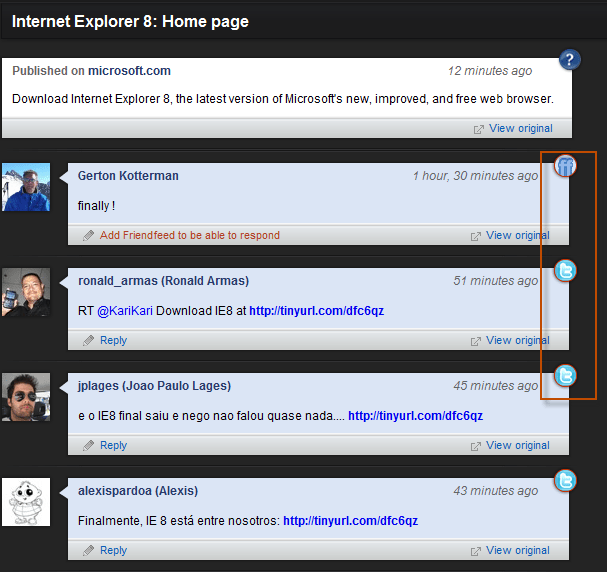Click Twitter badge on alexispardoa comment

565,481
